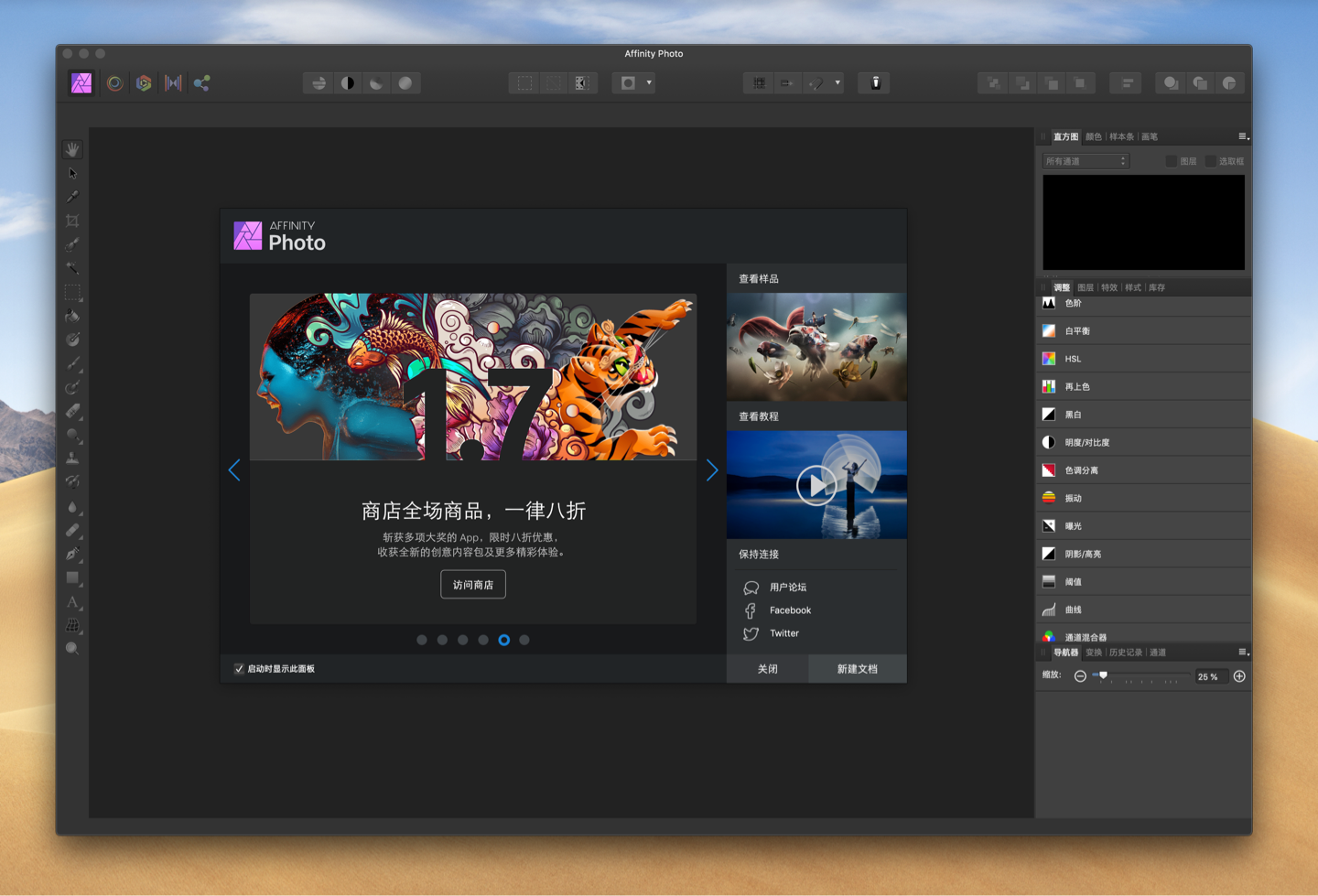
Task: Open the 所有通道 channel dropdown
Action: (x=1086, y=161)
